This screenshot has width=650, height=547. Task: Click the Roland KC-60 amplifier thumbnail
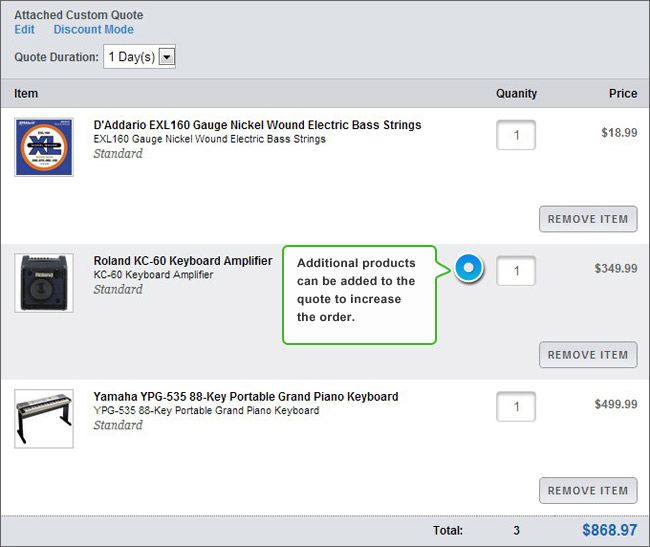[x=44, y=283]
